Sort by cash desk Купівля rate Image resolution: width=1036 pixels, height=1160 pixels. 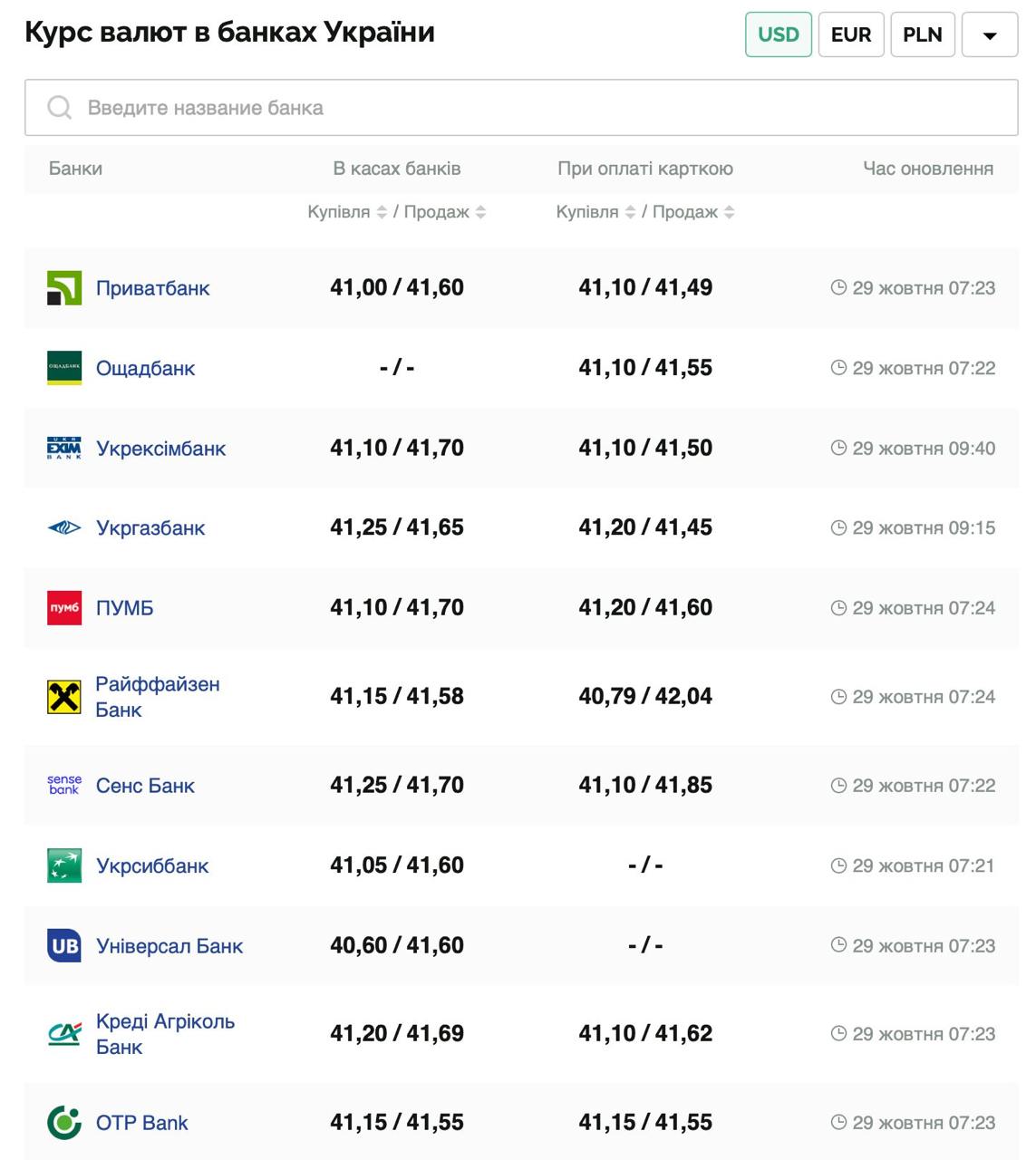[382, 212]
